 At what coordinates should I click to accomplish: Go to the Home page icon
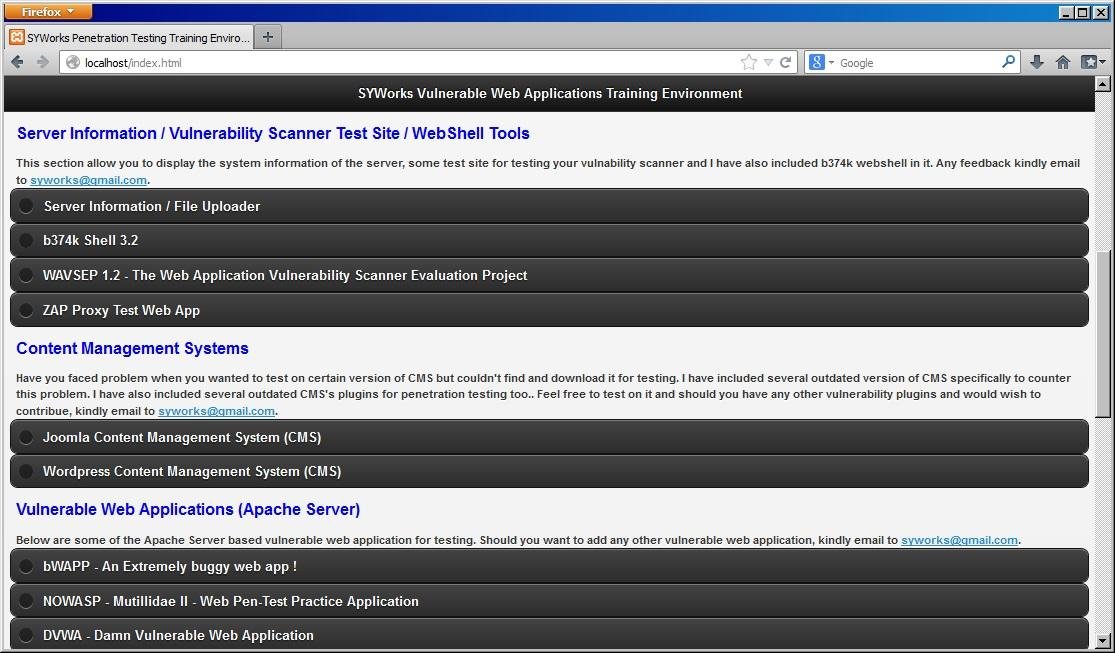pyautogui.click(x=1063, y=63)
